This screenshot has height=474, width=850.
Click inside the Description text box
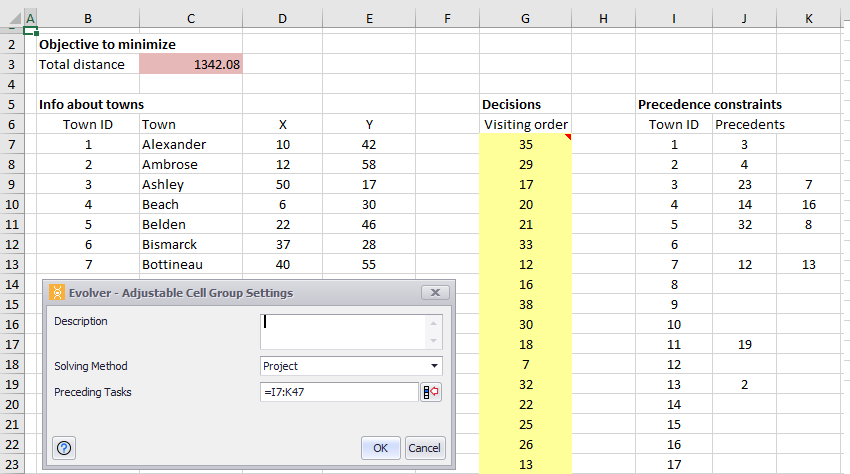tap(344, 332)
